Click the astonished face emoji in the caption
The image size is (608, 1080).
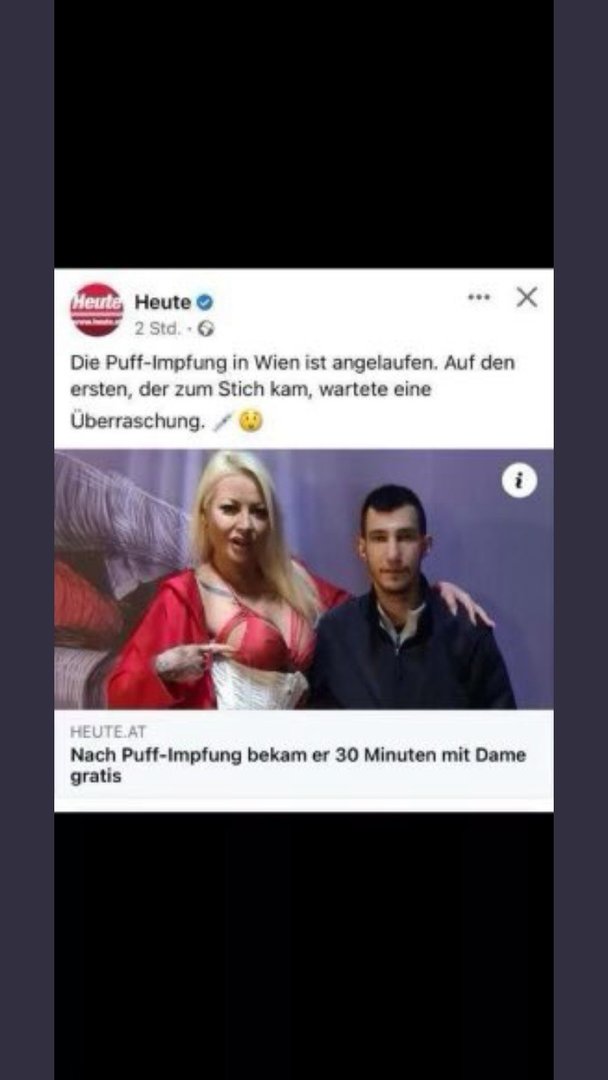coord(251,421)
